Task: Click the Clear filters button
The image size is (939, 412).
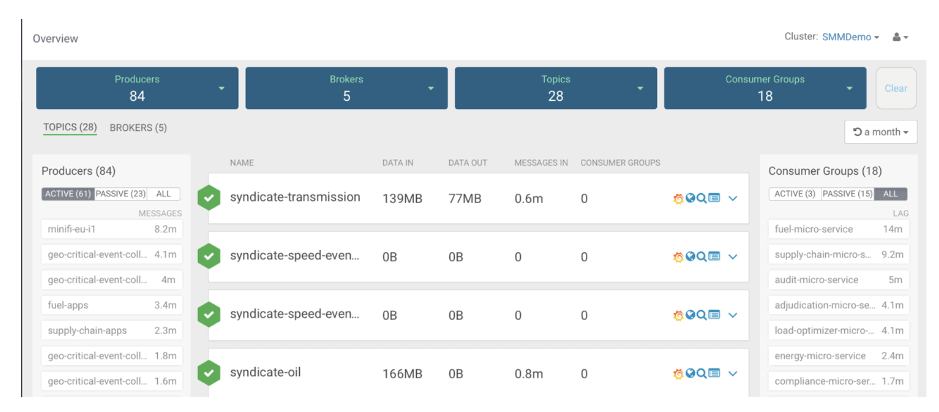Action: pyautogui.click(x=895, y=88)
